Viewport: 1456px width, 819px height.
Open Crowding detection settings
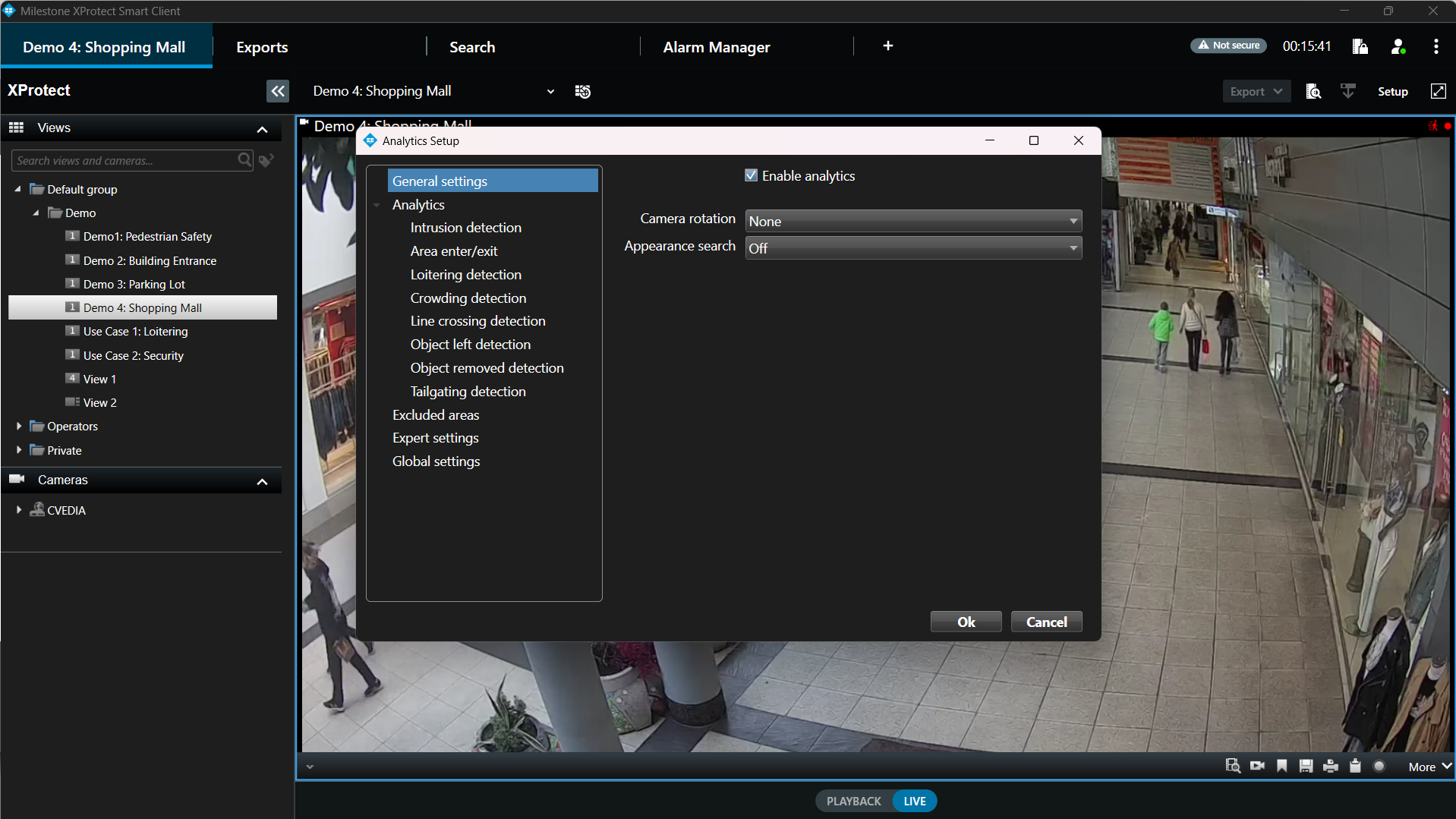coord(468,298)
